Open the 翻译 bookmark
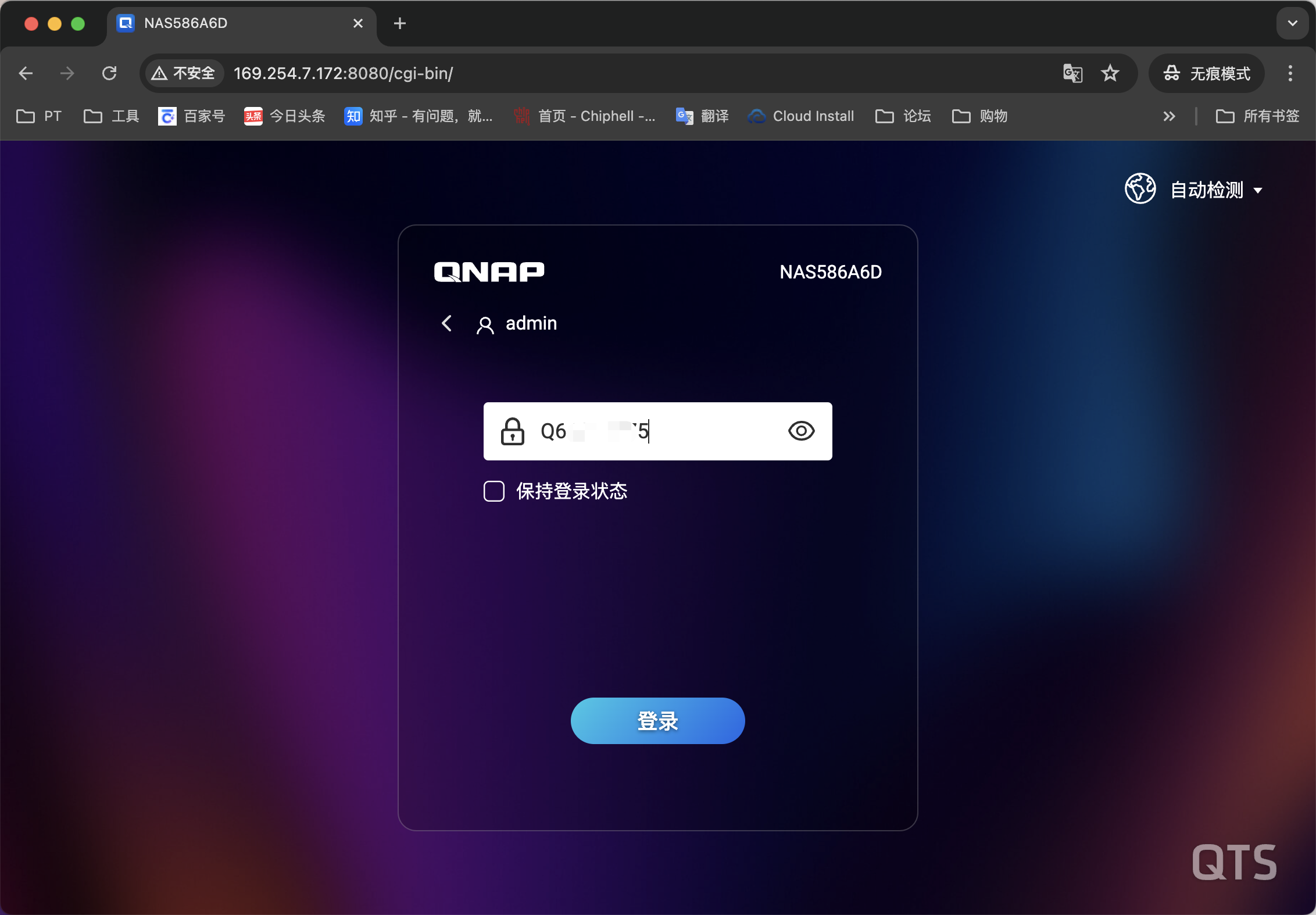The image size is (1316, 915). 702,116
